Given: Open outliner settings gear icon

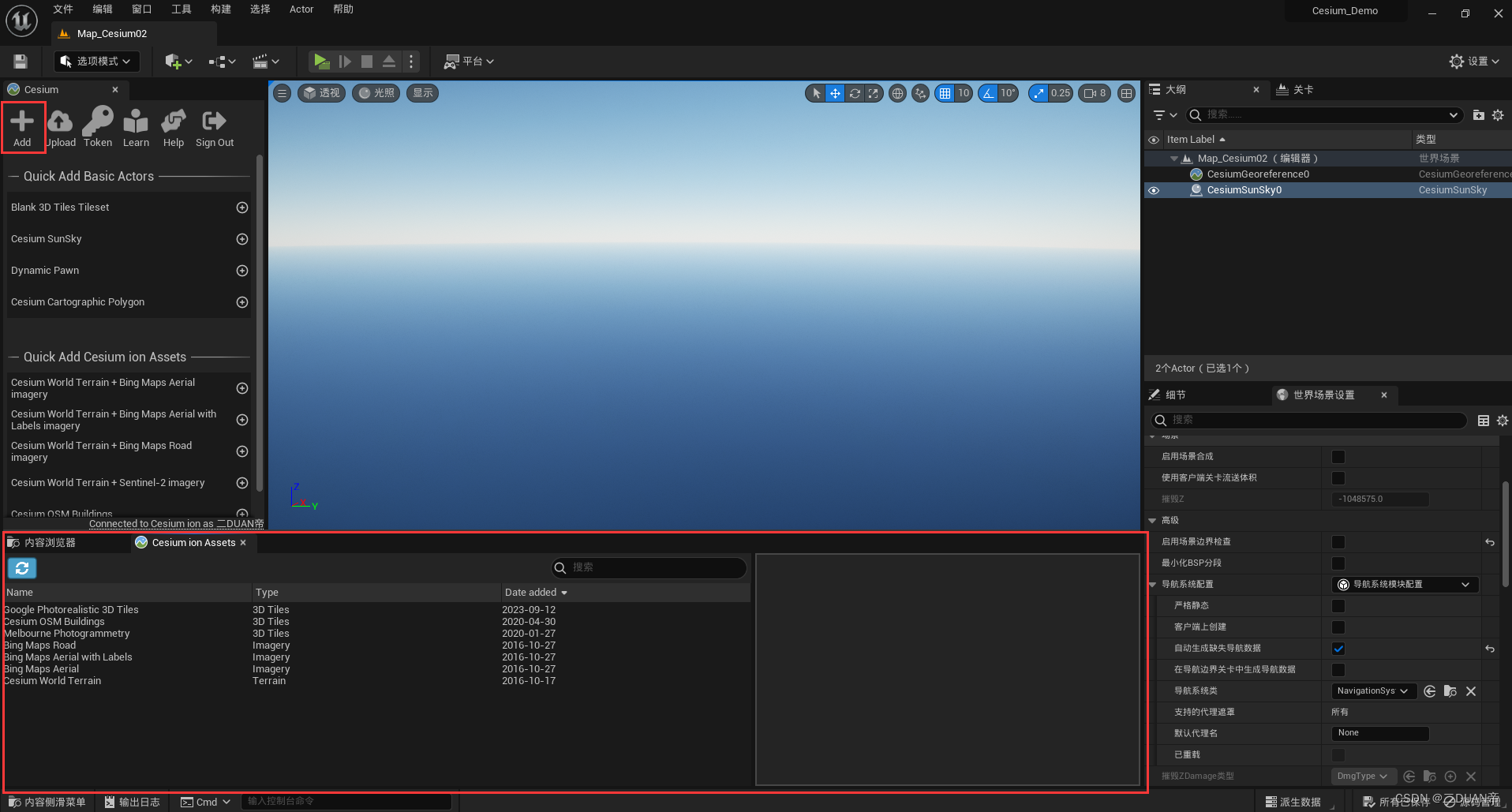Looking at the screenshot, I should tap(1498, 115).
